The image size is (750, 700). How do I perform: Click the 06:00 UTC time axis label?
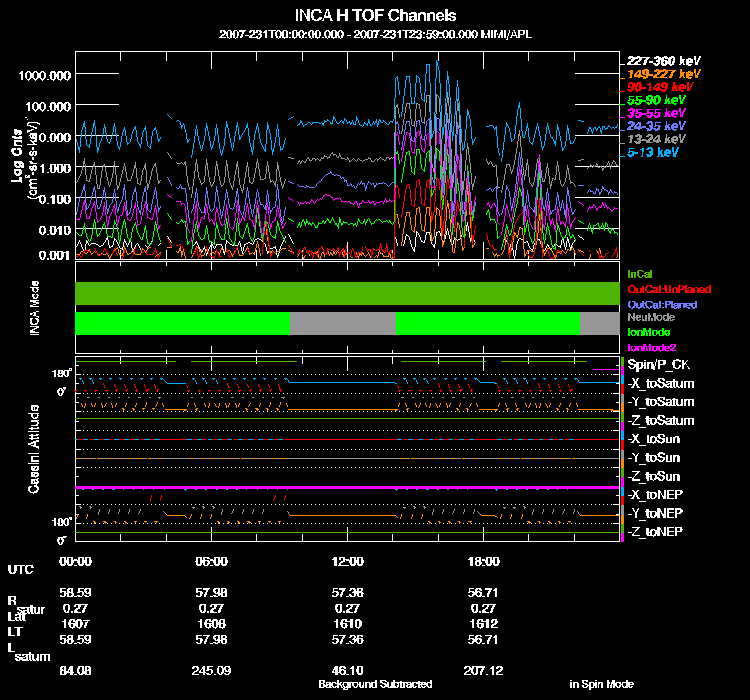tap(211, 561)
